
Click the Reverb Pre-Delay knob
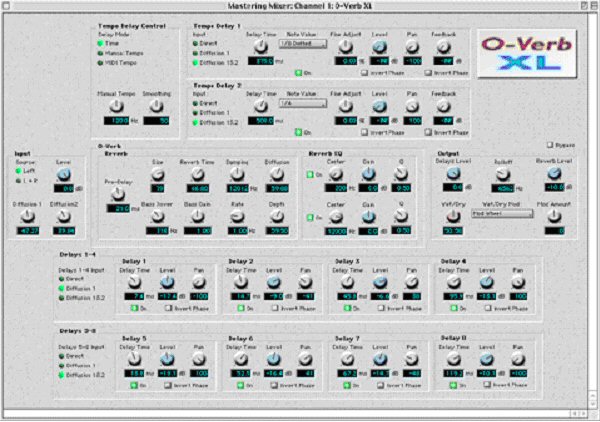click(117, 195)
